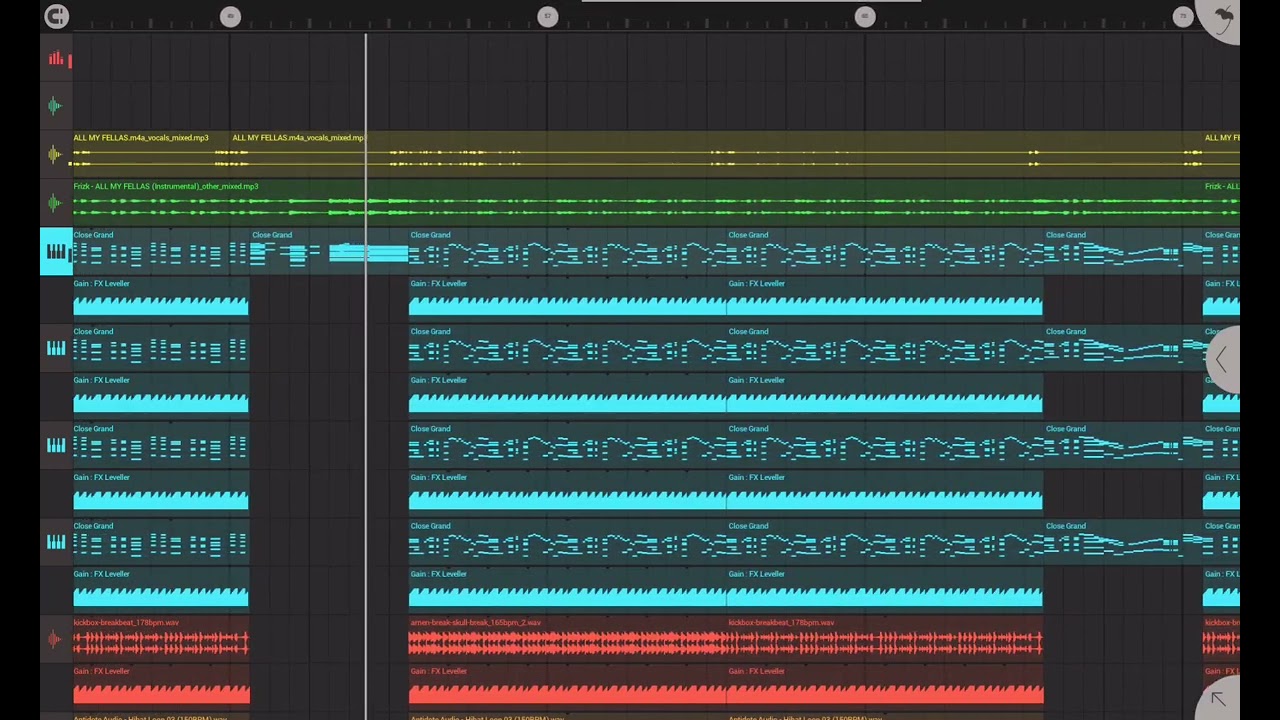The width and height of the screenshot is (1280, 720).
Task: Select fourth piano track's Close Grand clip at start
Action: (161, 542)
